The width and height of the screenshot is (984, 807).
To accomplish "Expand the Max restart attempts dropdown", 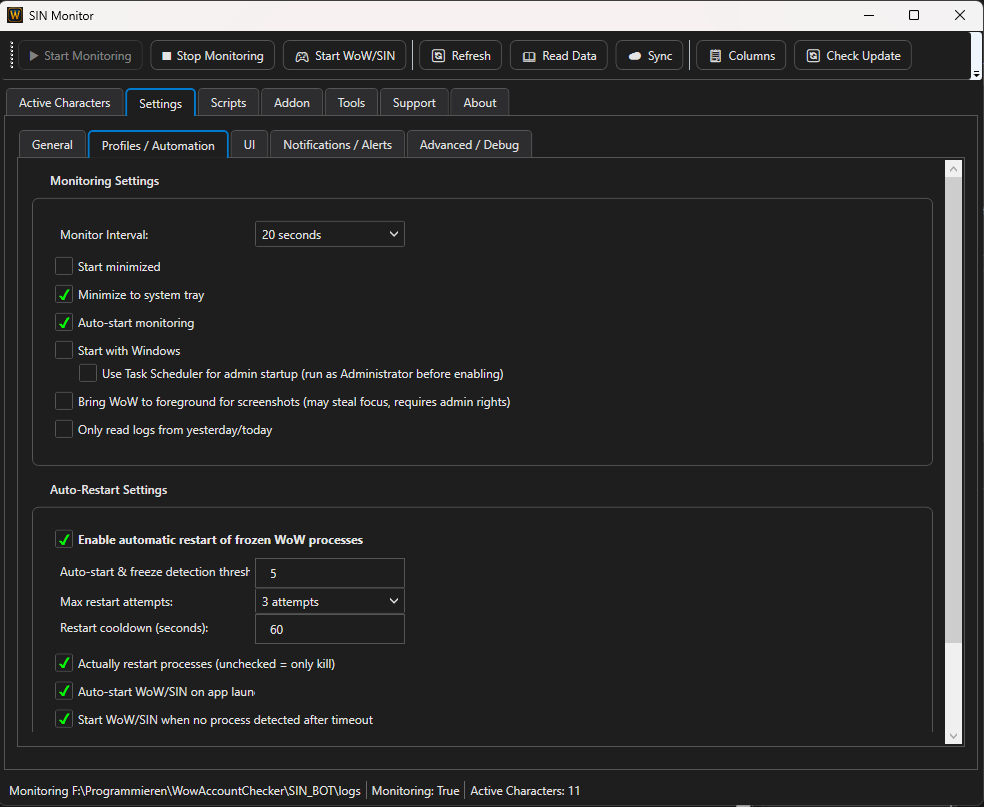I will point(329,602).
